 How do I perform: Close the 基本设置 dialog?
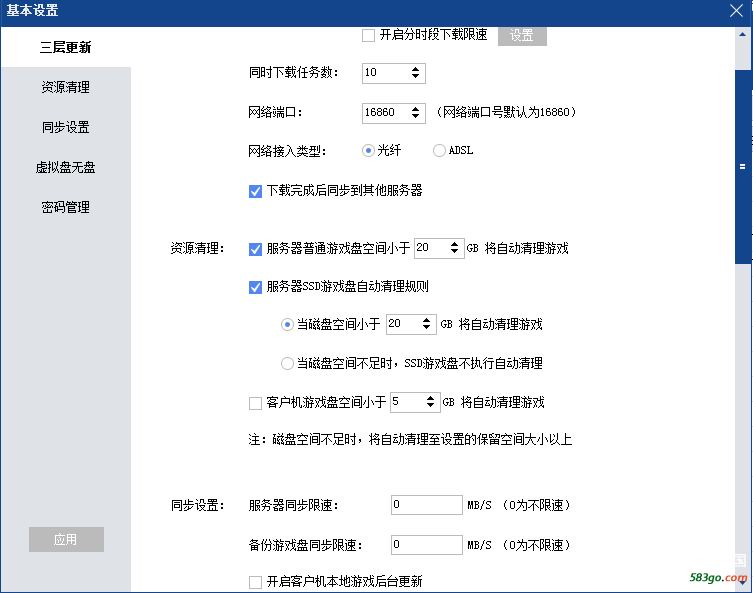[x=736, y=11]
